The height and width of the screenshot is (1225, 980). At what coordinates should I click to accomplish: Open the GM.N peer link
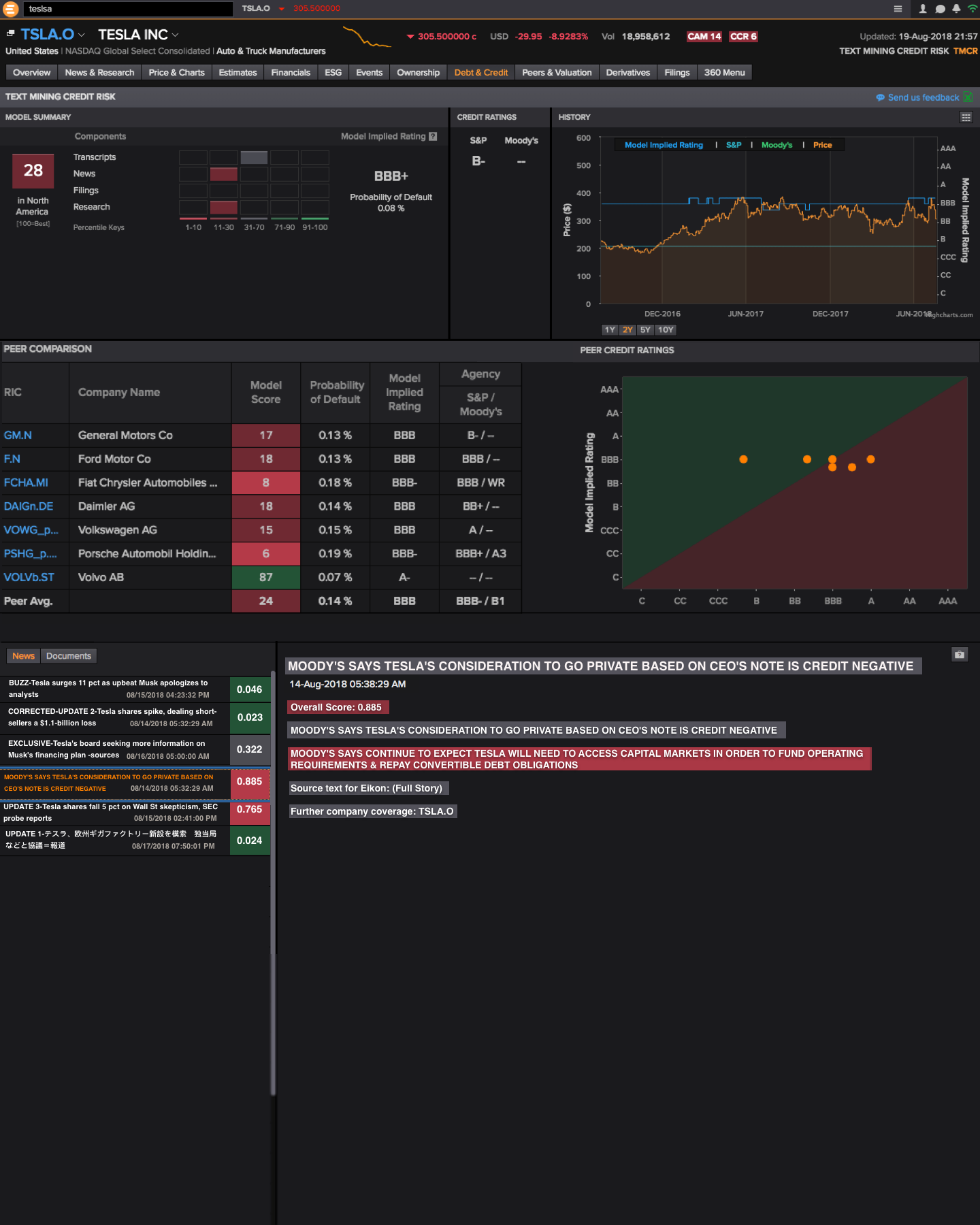(x=18, y=436)
